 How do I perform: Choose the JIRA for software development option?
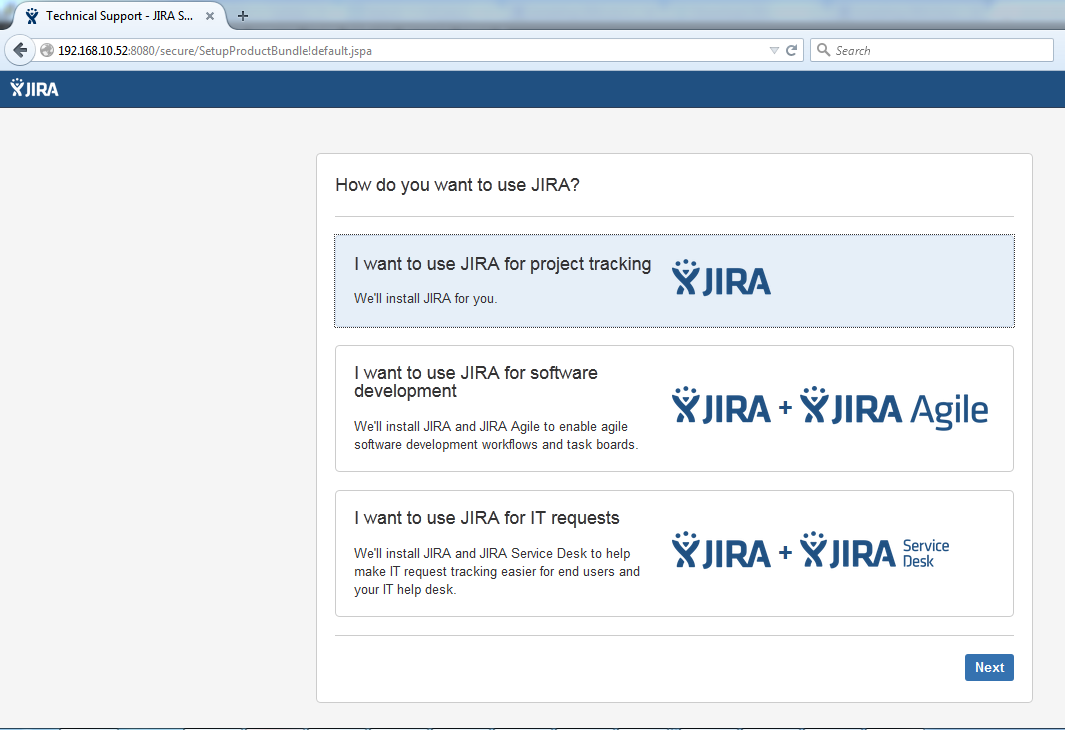click(x=674, y=408)
